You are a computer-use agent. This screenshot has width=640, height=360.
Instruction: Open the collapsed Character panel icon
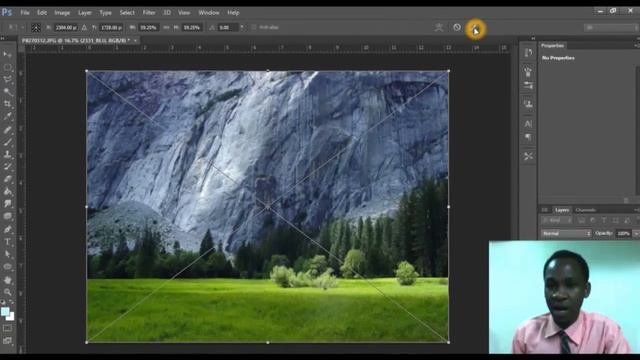(x=528, y=123)
